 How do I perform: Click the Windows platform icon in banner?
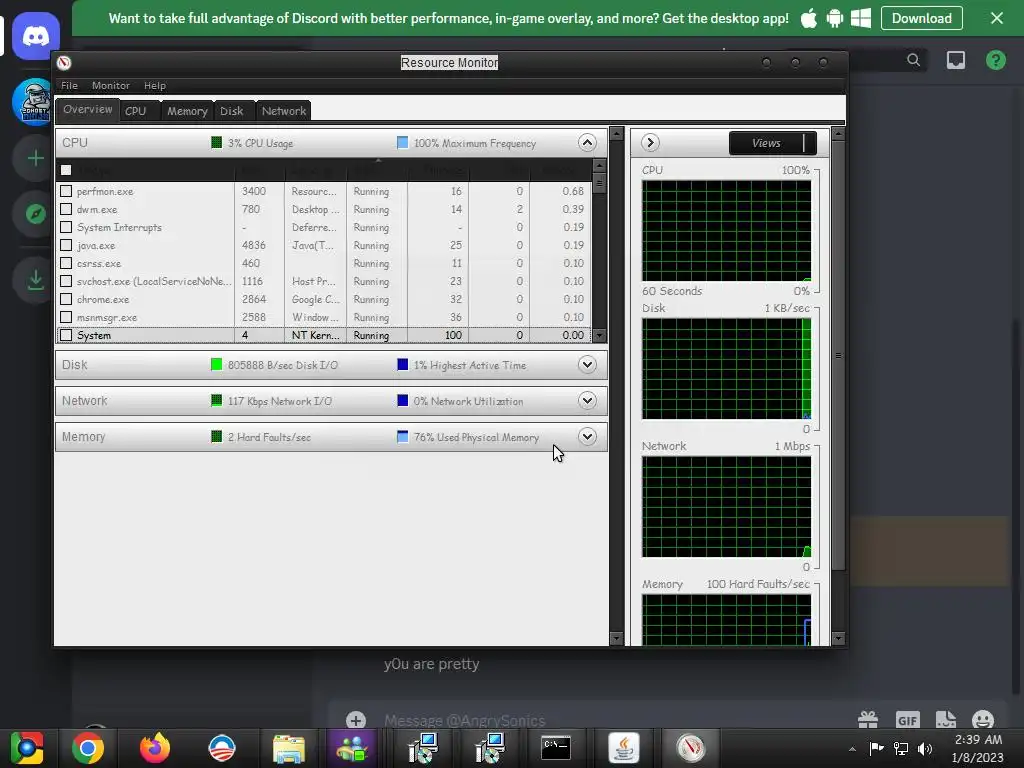[x=861, y=18]
